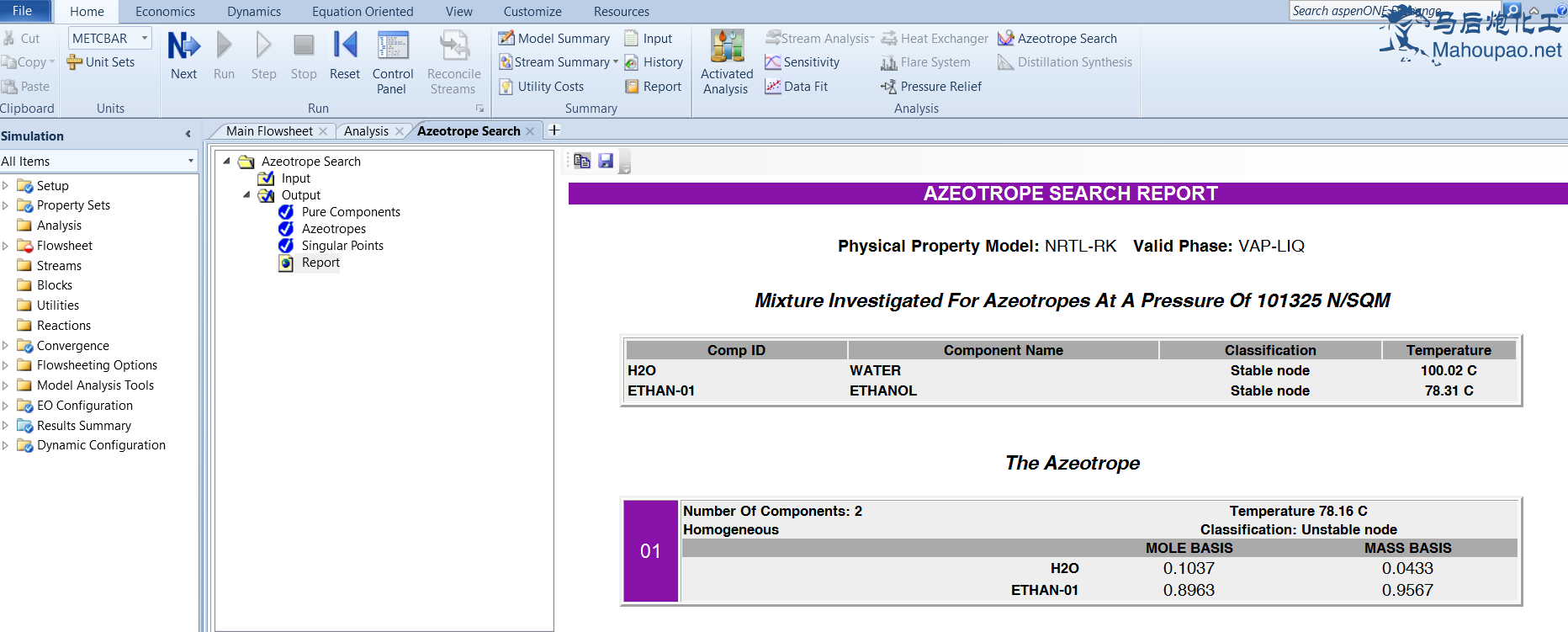Screen dimensions: 1568x632
Task: Collapse the Azeotrope Search tree root
Action: pyautogui.click(x=226, y=162)
